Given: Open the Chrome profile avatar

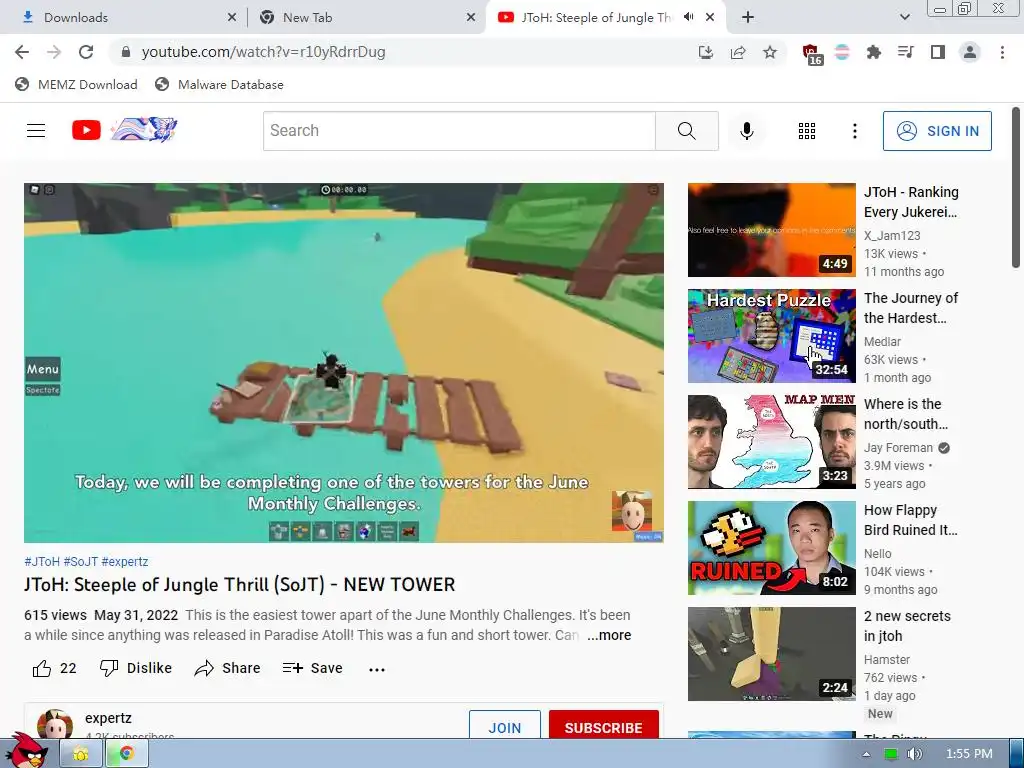Looking at the screenshot, I should click(970, 52).
